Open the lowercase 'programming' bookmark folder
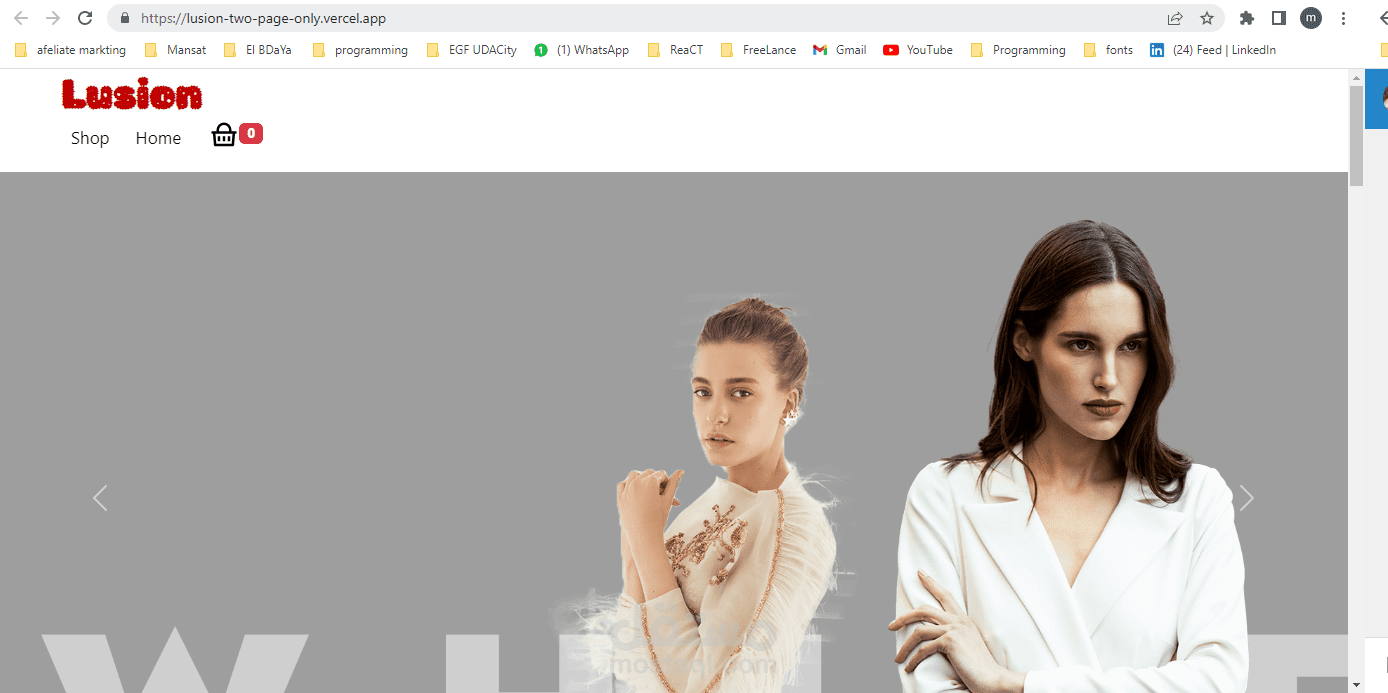Image resolution: width=1388 pixels, height=693 pixels. click(x=360, y=50)
